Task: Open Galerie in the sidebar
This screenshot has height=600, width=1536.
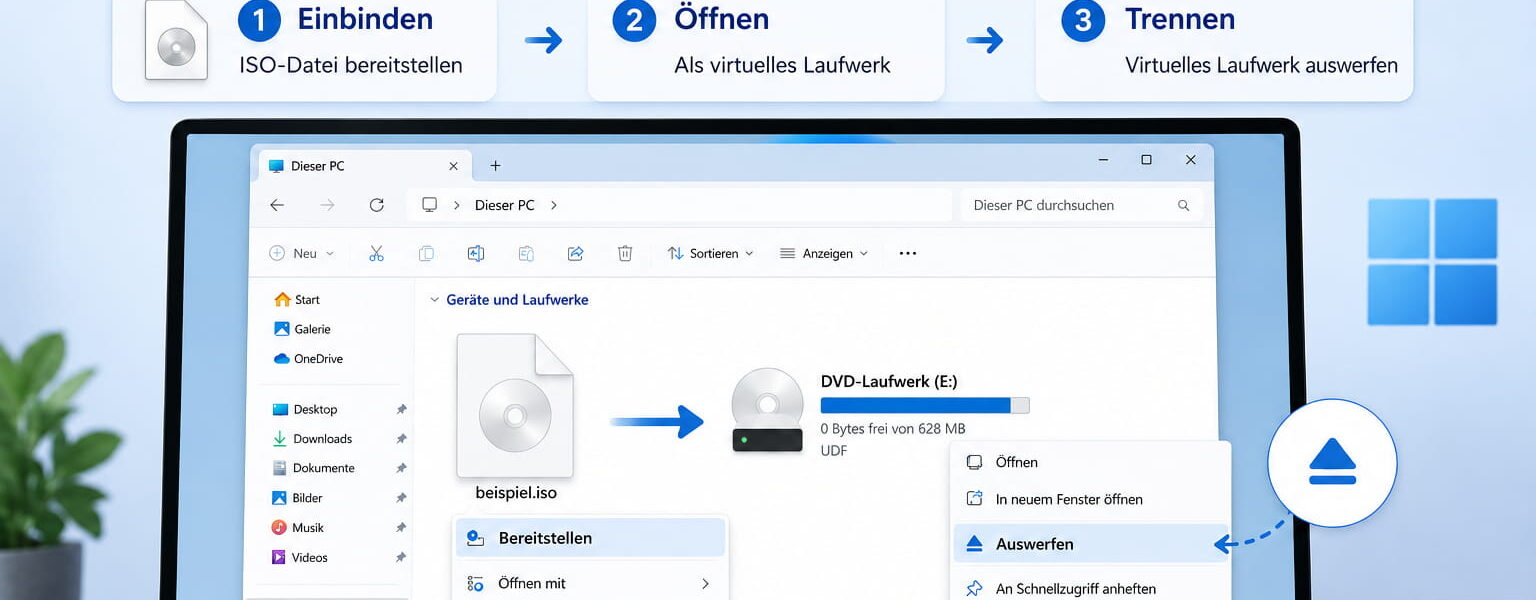Action: click(x=302, y=329)
